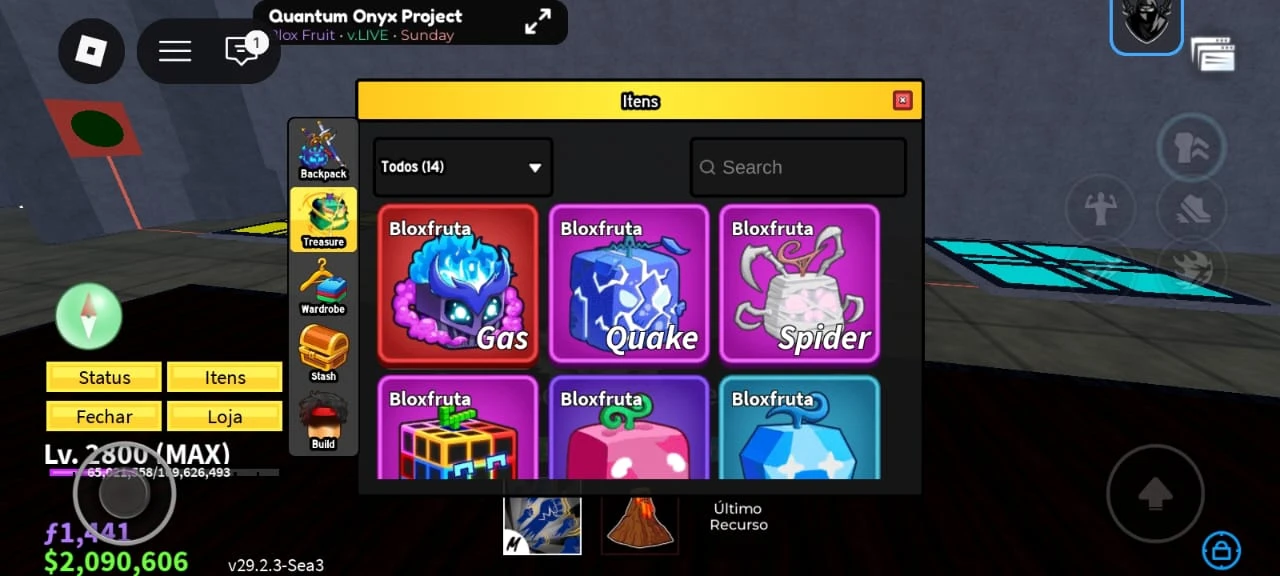Viewport: 1280px width, 576px height.
Task: Click the item Search field
Action: point(798,167)
